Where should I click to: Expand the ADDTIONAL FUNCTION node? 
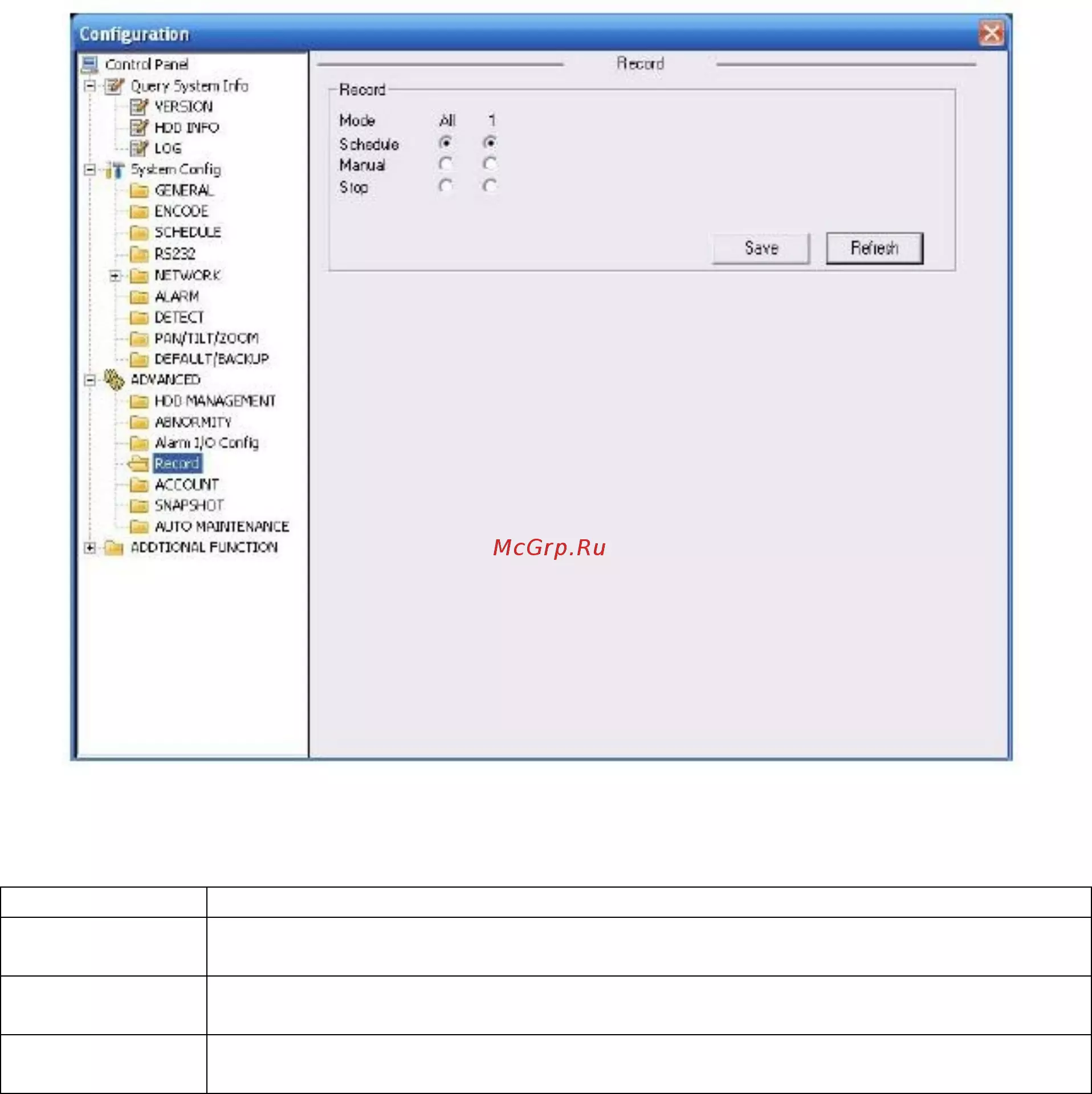[89, 548]
